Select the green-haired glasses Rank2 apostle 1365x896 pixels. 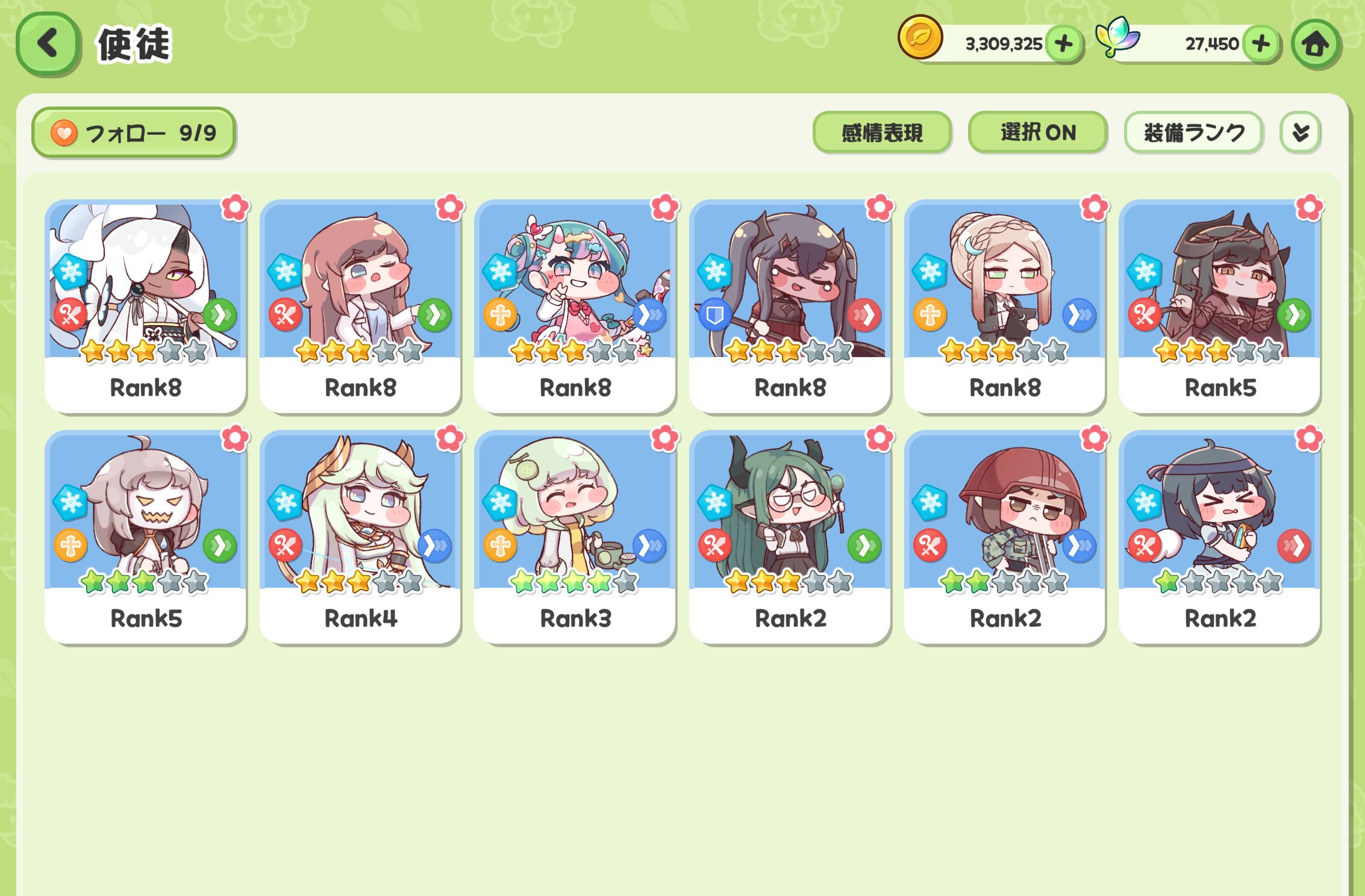790,537
